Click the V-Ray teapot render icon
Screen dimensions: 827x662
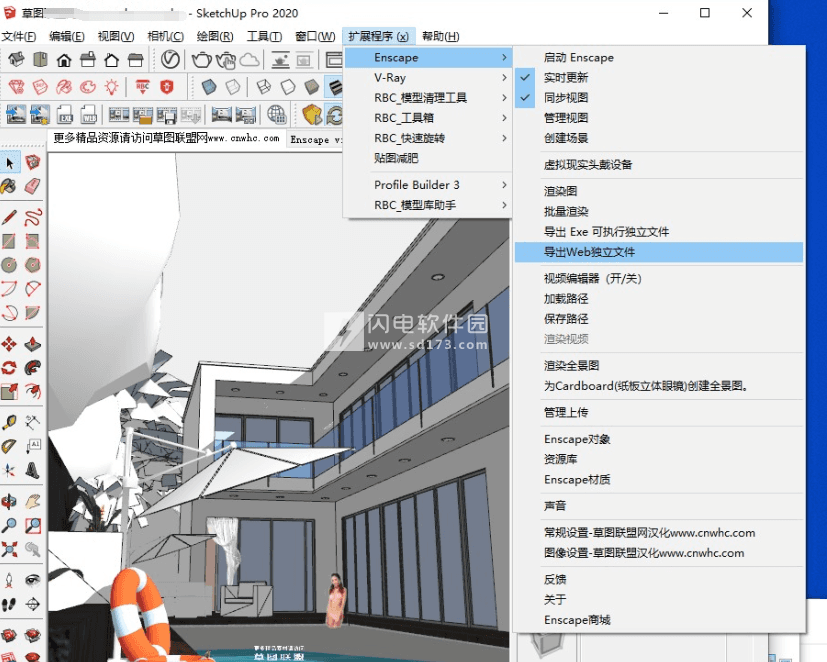click(x=201, y=60)
